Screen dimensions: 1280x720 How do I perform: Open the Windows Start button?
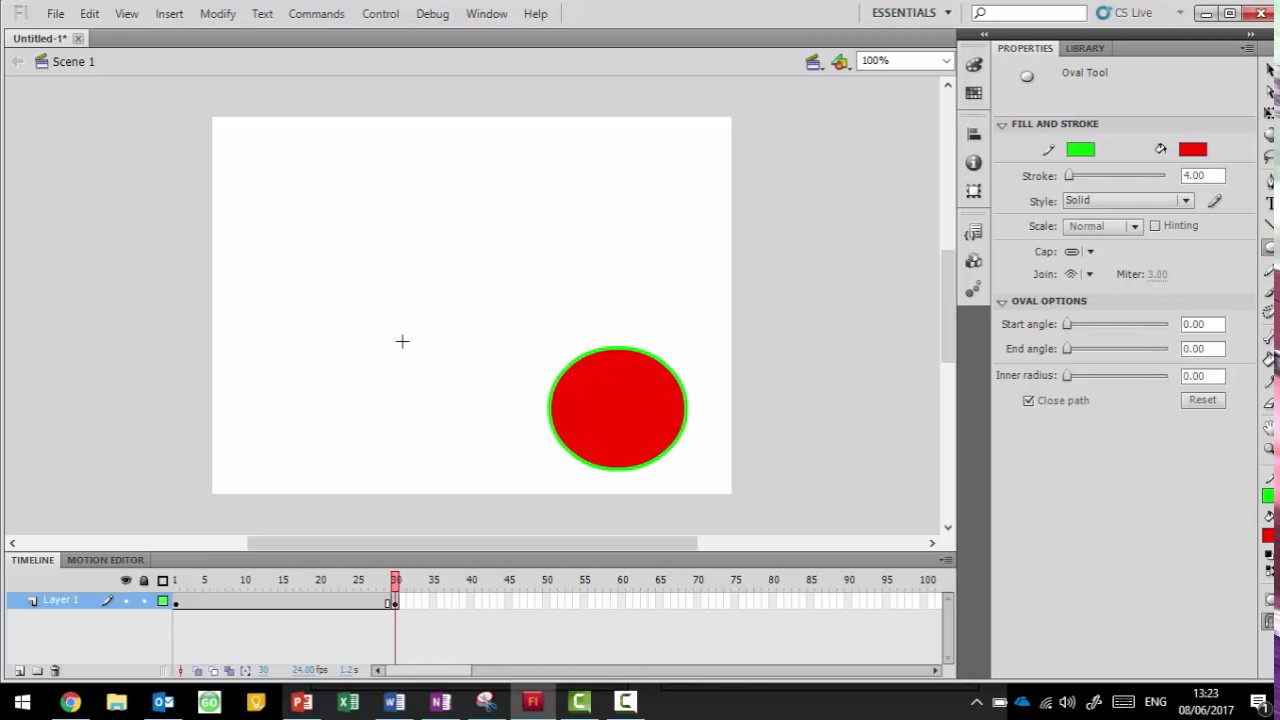tap(22, 702)
